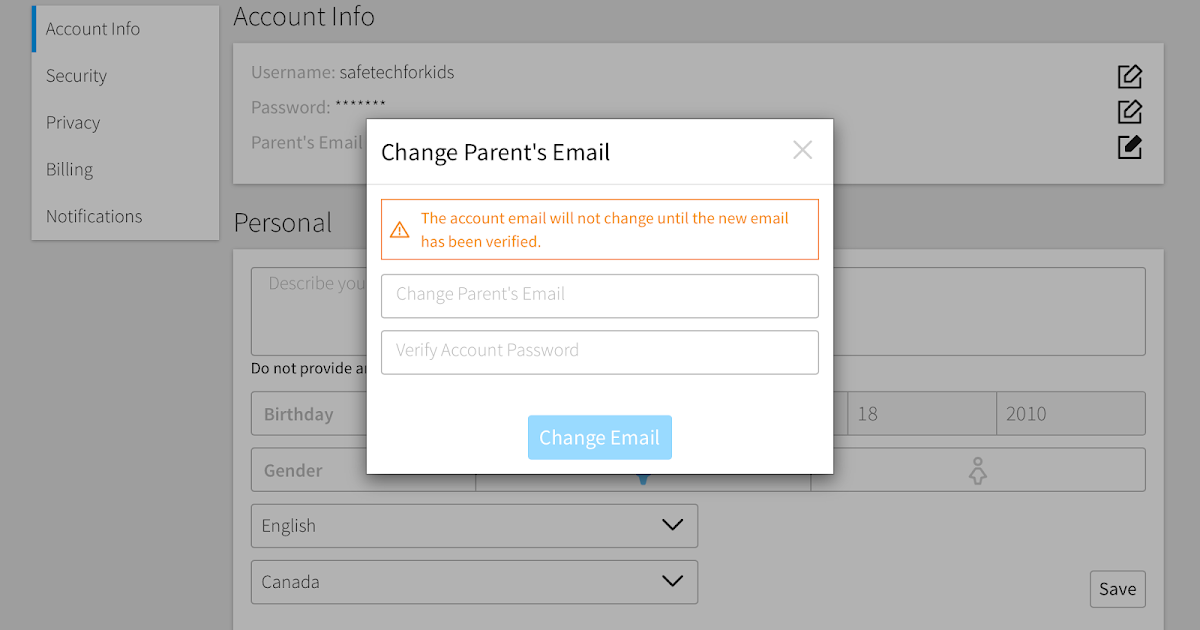Open the Privacy settings tab
This screenshot has height=630, width=1200.
point(73,123)
